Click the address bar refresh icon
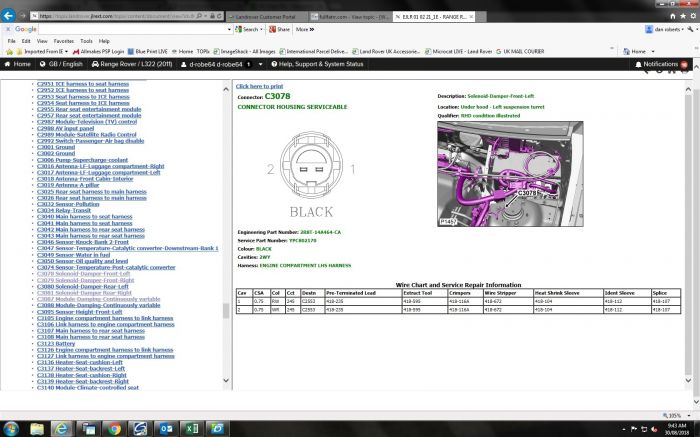700x437 pixels. (x=219, y=16)
